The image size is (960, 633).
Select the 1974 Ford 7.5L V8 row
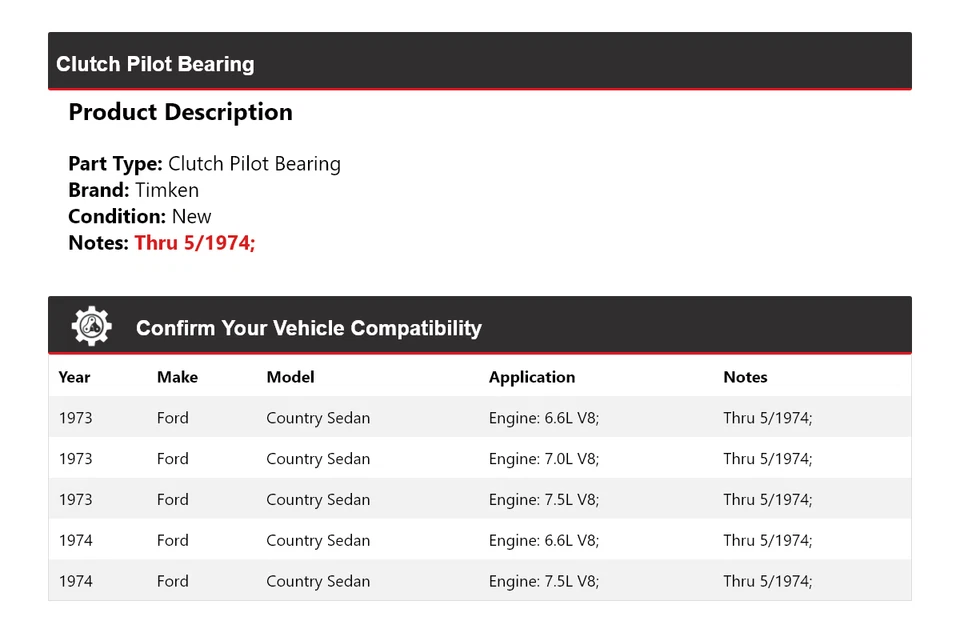pos(480,581)
